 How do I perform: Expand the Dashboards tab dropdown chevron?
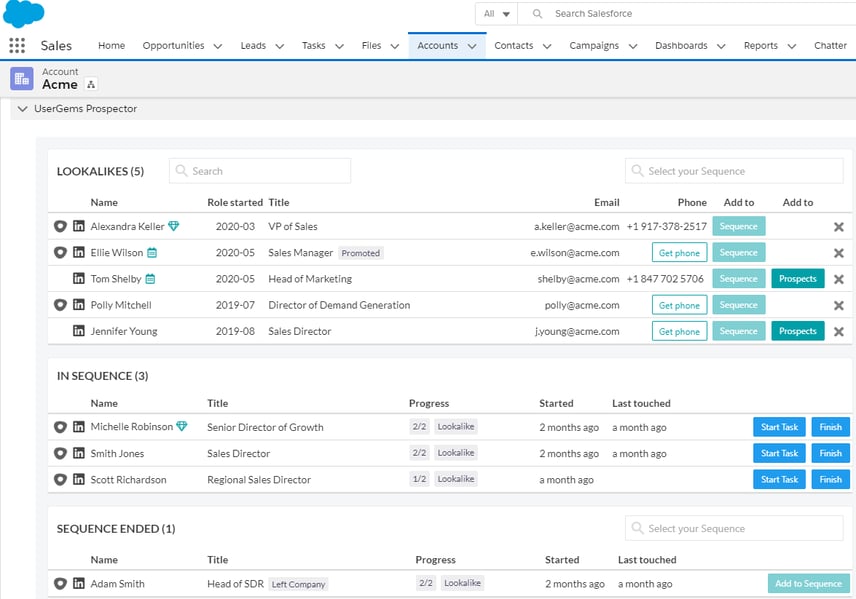click(721, 46)
